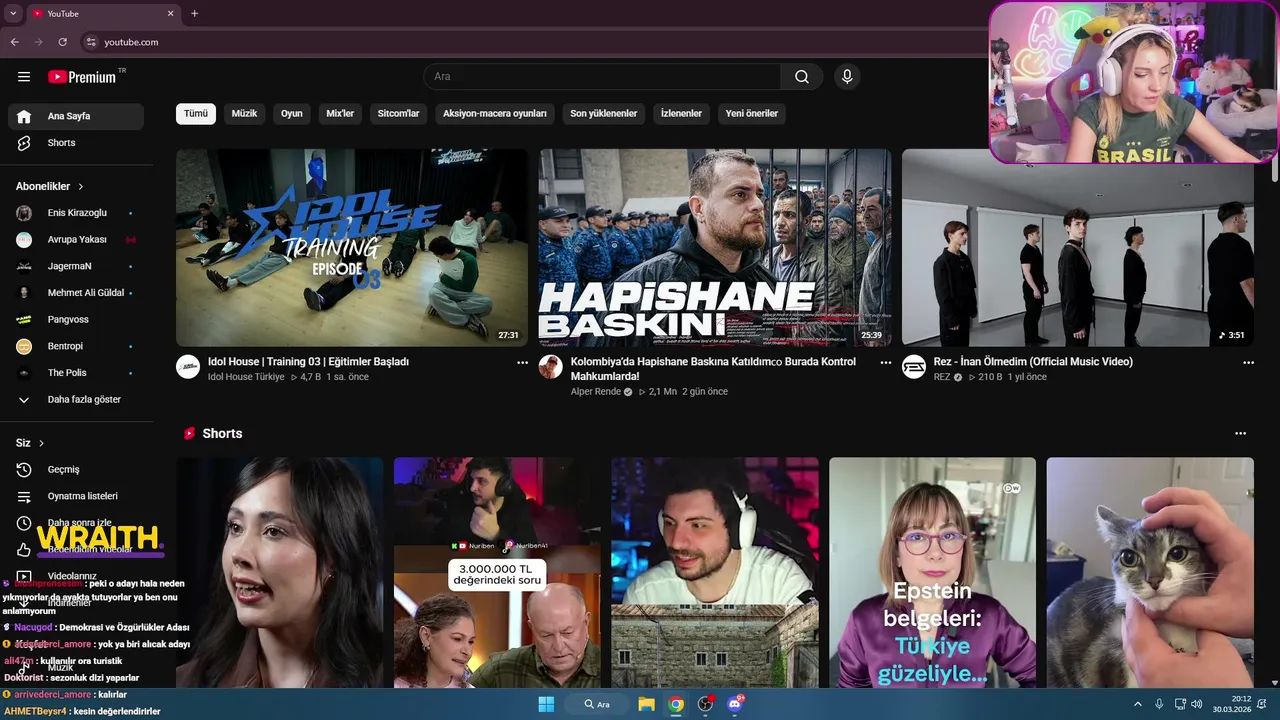Go to Ana Sayfa in sidebar
Screen dimensions: 1280x720
76,116
